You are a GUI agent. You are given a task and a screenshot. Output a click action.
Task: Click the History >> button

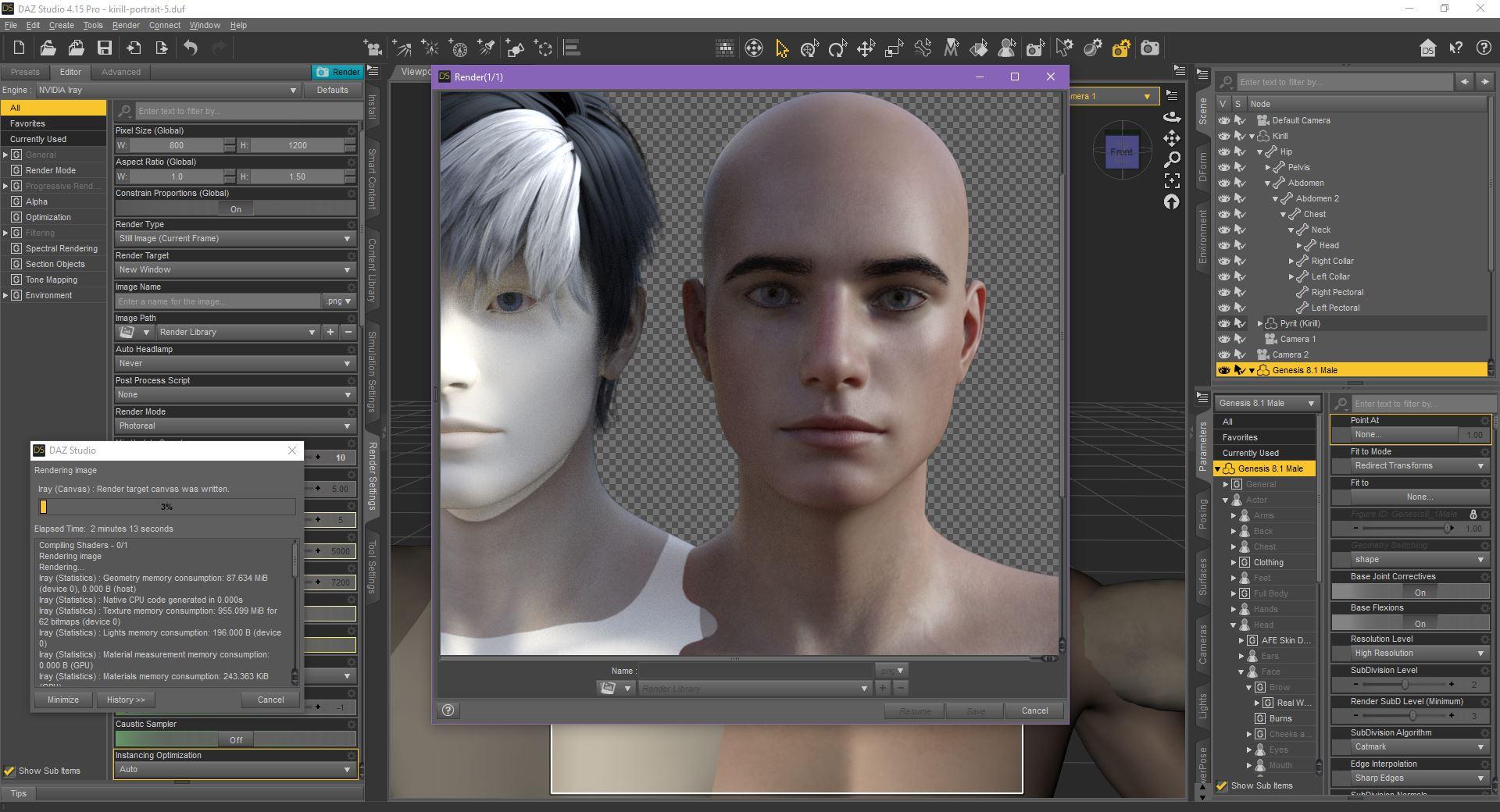126,700
